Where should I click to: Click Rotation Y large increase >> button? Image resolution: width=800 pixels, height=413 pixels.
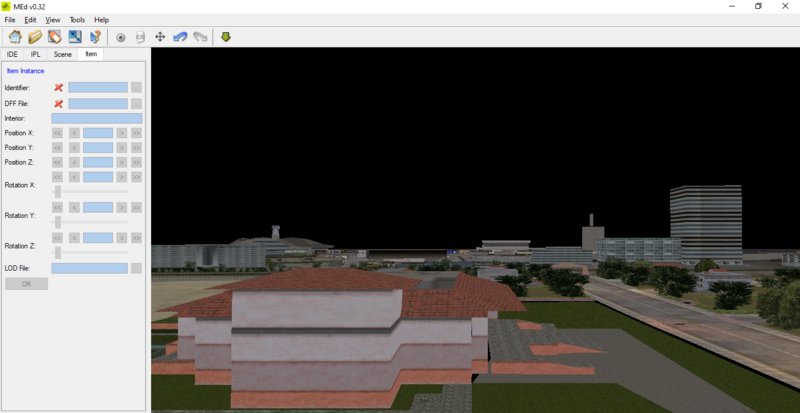[136, 208]
